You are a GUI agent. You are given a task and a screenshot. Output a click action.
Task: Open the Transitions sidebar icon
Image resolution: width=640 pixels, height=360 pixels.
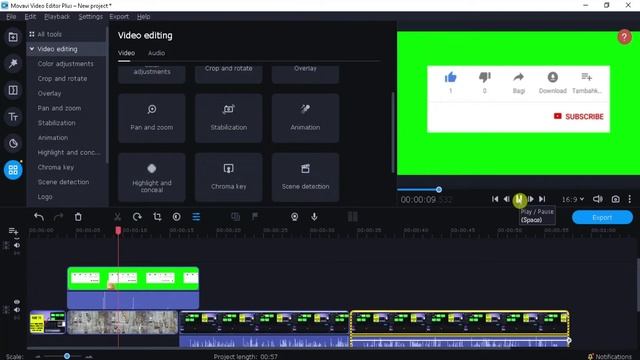tap(13, 90)
